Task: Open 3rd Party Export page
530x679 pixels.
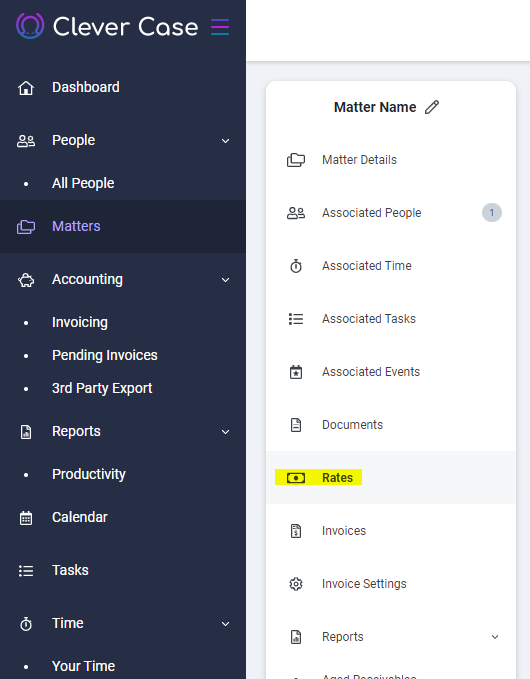Action: 102,388
